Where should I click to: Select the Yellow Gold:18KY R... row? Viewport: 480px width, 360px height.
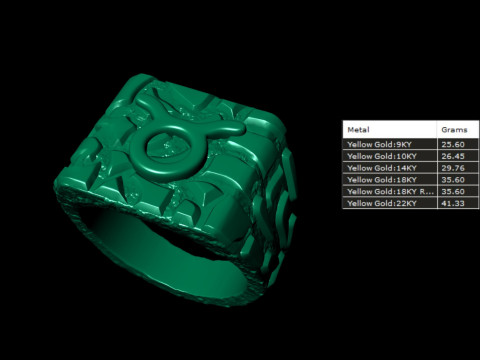411,191
